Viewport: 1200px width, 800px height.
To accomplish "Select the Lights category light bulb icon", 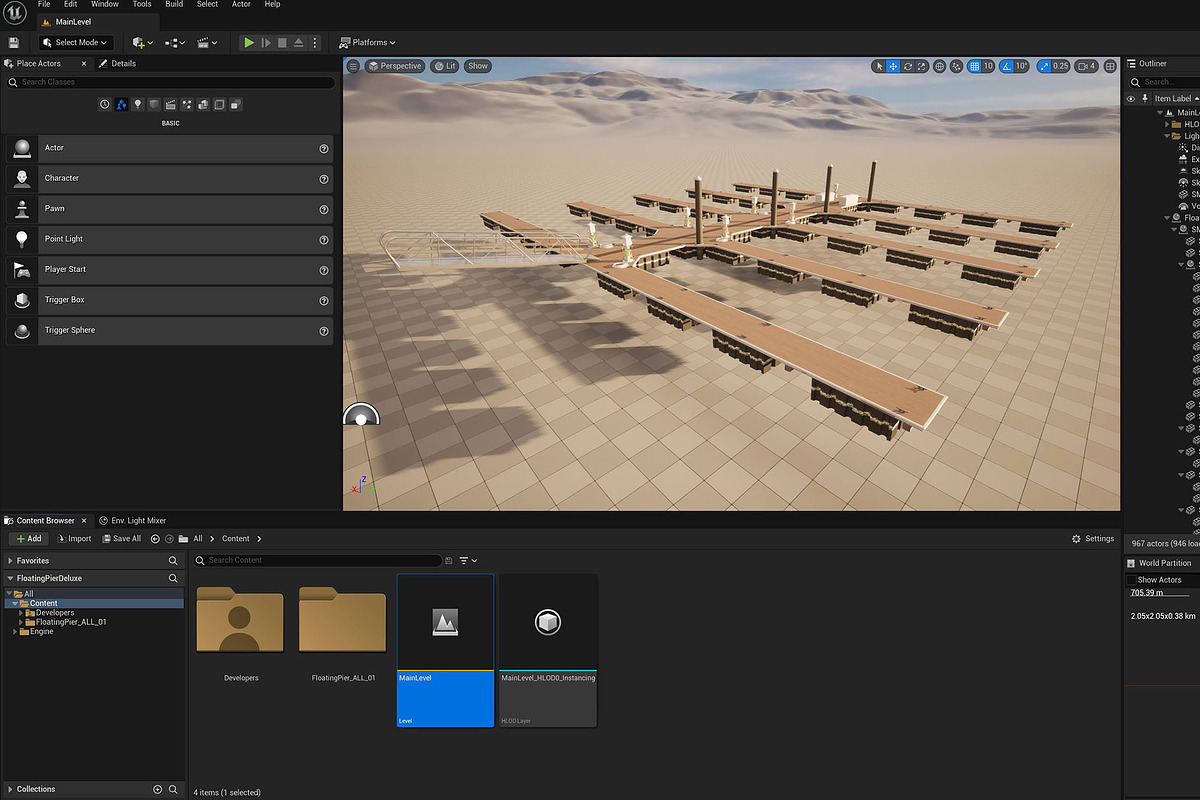I will pyautogui.click(x=138, y=104).
